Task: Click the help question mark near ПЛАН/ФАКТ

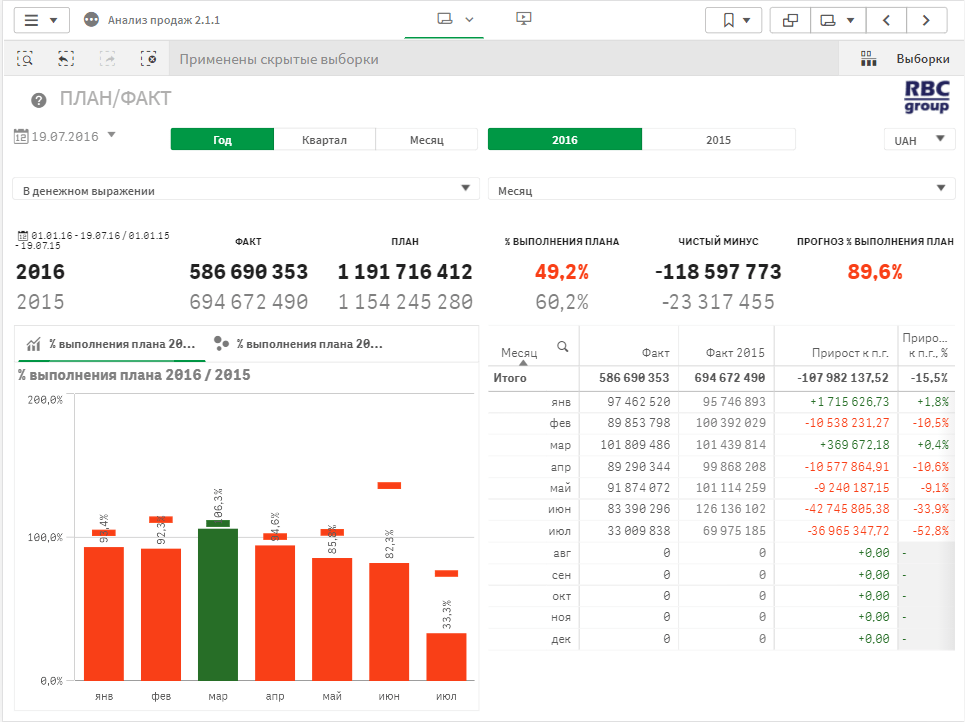Action: point(39,100)
